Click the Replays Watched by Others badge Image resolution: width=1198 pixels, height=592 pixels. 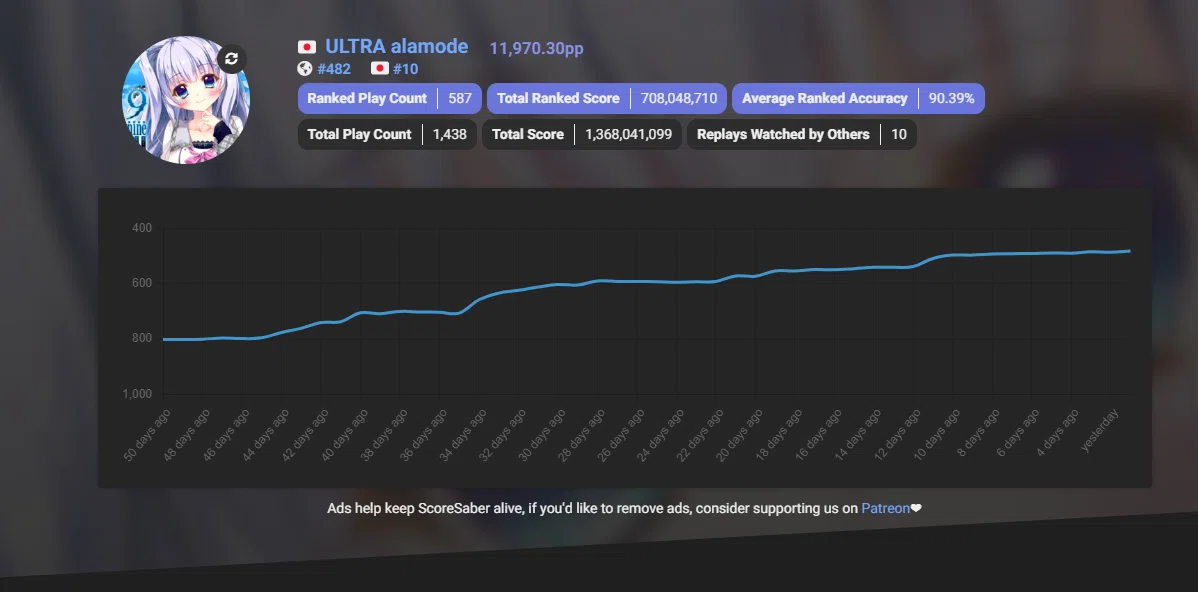coord(801,134)
